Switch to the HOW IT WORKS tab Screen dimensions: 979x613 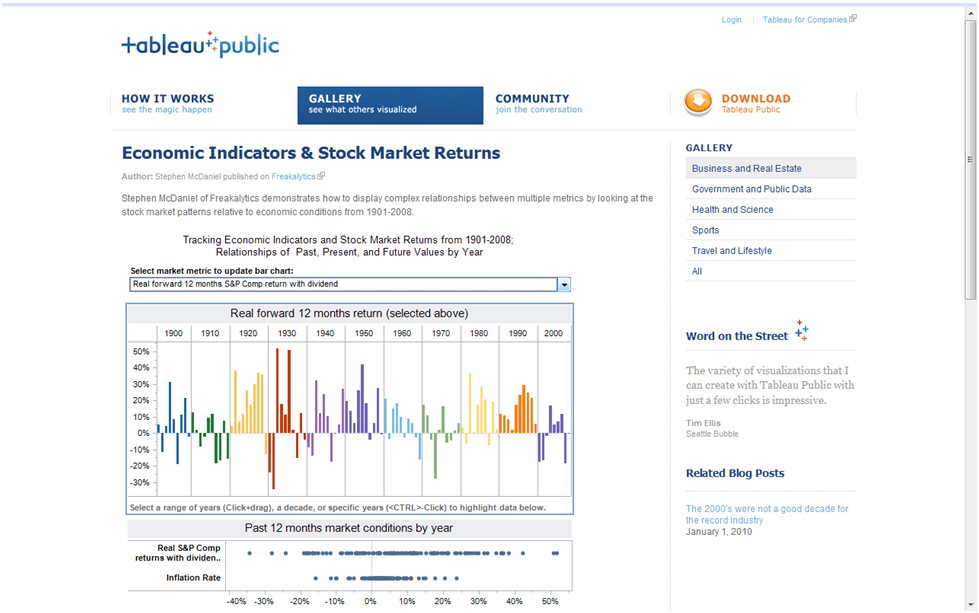point(166,102)
